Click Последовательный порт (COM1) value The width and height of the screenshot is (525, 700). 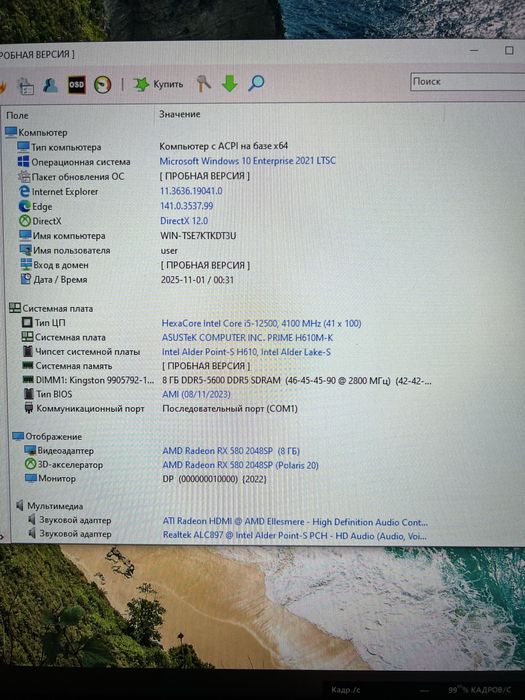pyautogui.click(x=229, y=408)
